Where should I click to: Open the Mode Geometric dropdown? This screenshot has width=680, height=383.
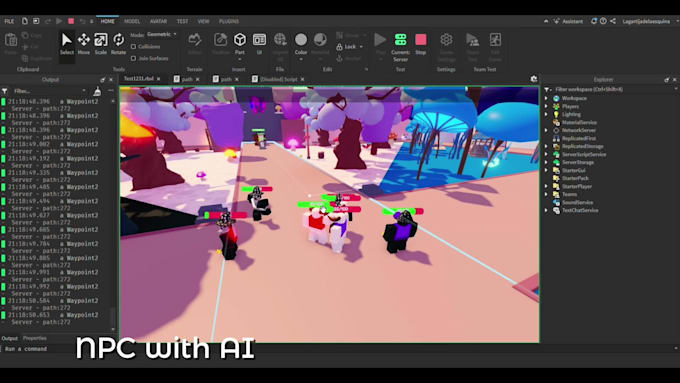(161, 34)
